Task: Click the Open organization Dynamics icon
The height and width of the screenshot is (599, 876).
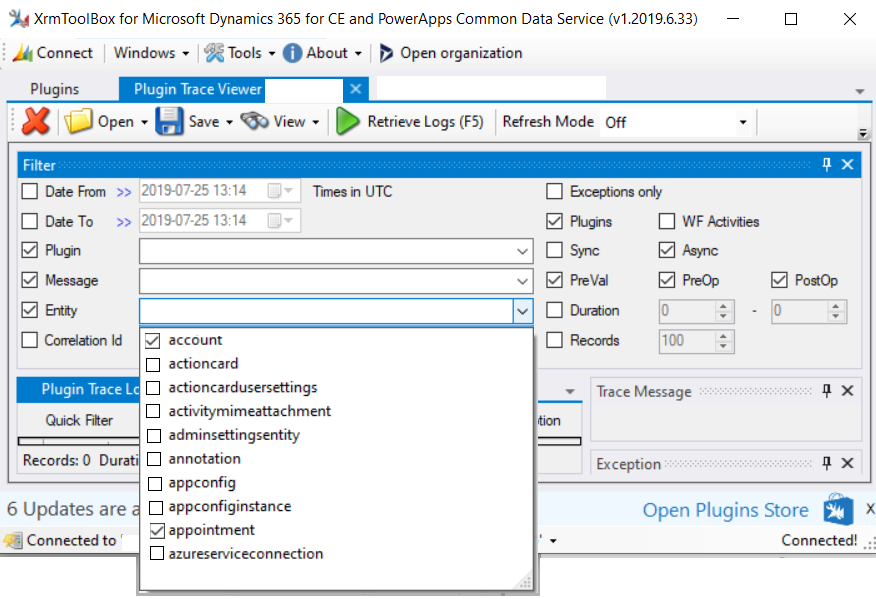Action: coord(385,53)
